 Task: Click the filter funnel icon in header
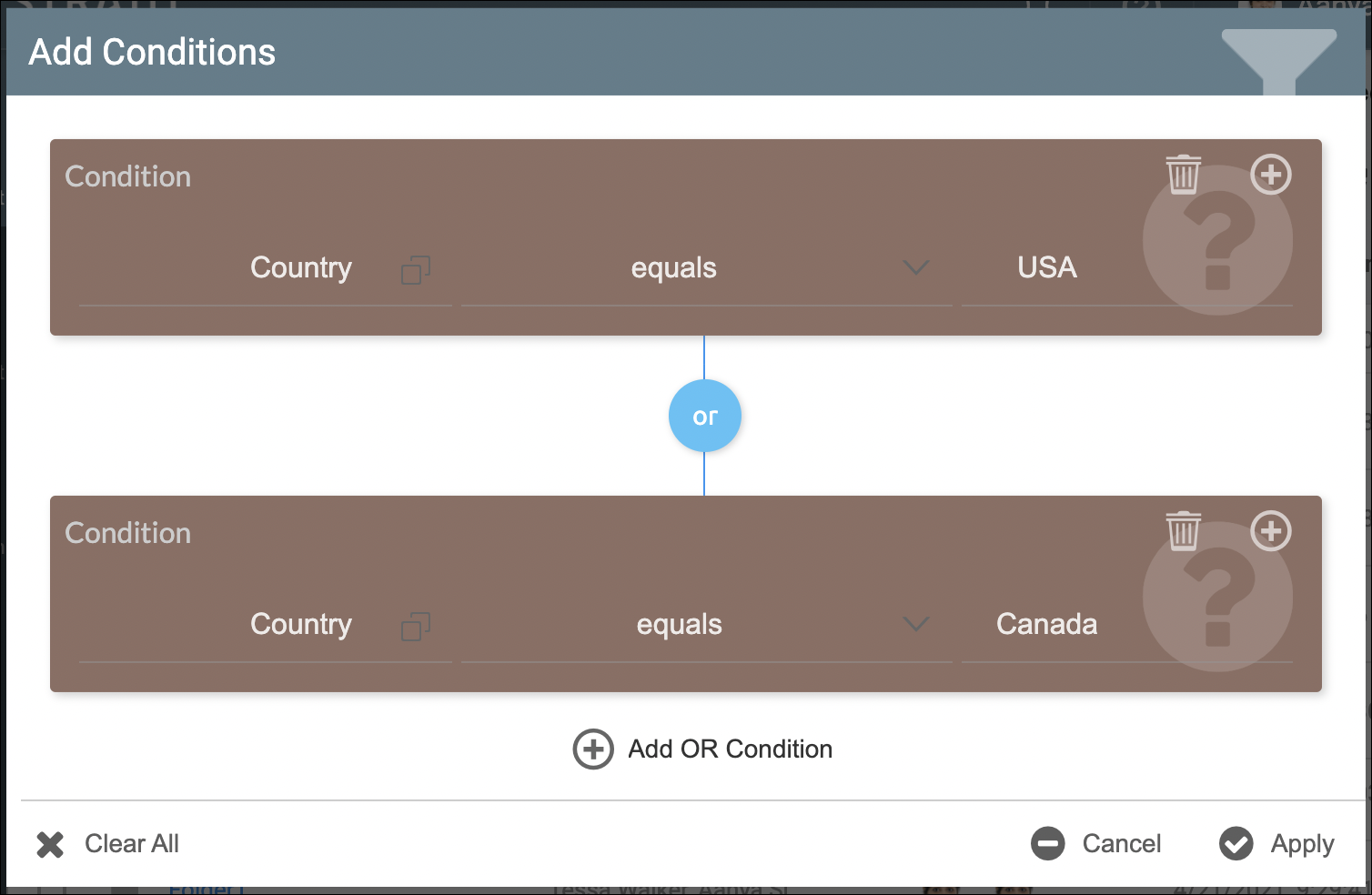tap(1278, 58)
